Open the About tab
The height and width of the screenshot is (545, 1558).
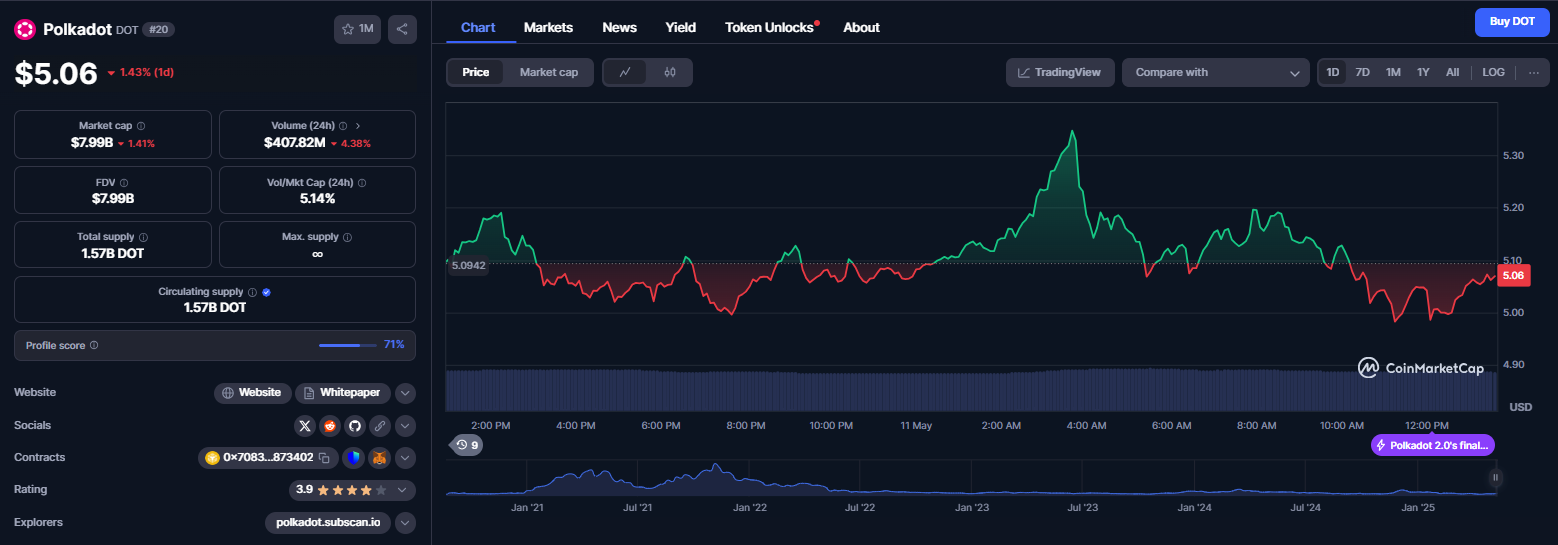[x=861, y=27]
